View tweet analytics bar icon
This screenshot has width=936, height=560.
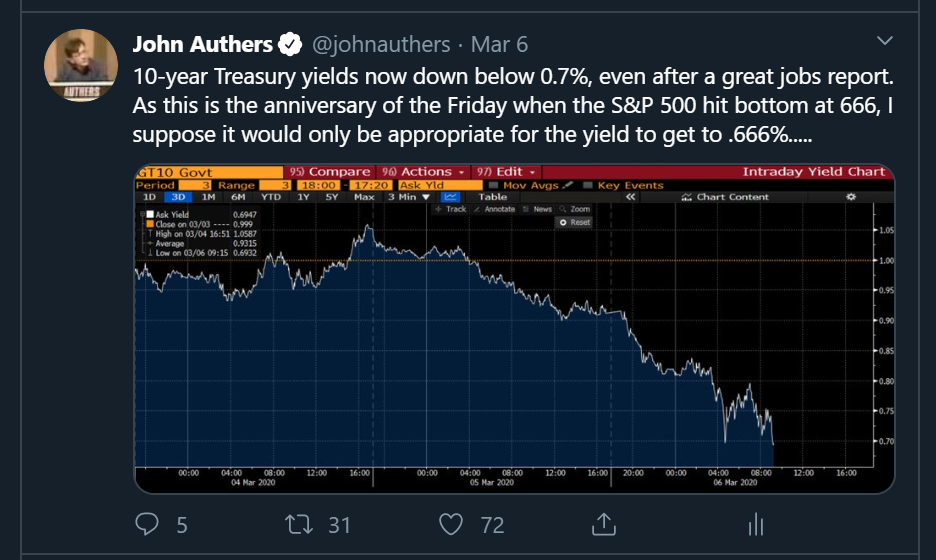[x=756, y=523]
